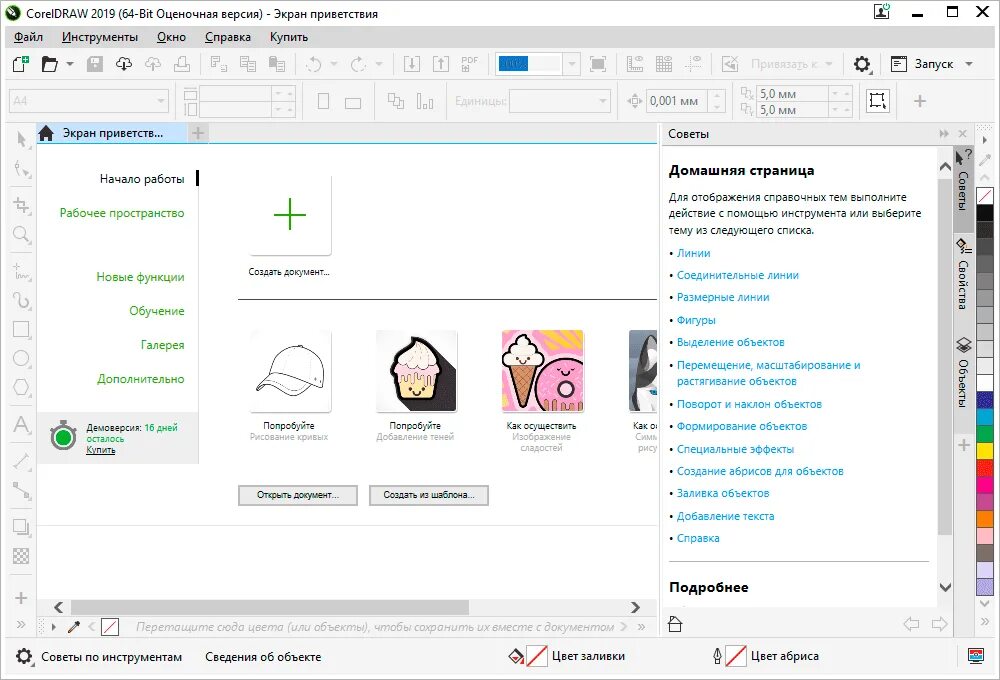Click the full-screen preview icon
The height and width of the screenshot is (680, 1000).
(598, 64)
